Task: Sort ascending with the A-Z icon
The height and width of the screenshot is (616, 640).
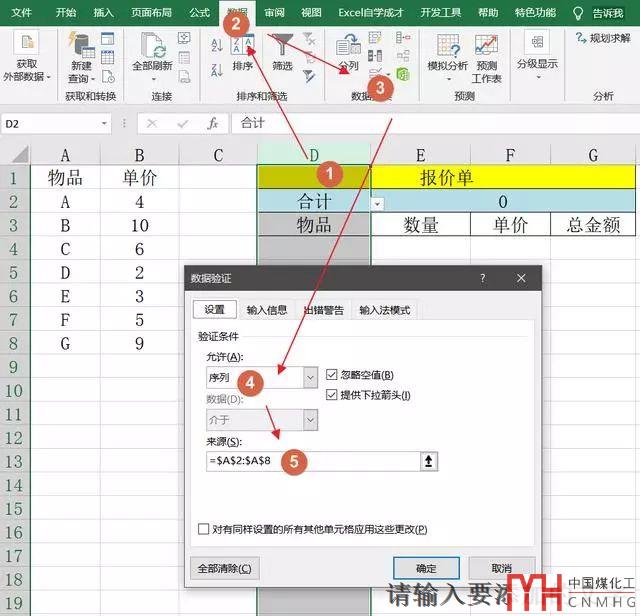Action: coord(217,44)
